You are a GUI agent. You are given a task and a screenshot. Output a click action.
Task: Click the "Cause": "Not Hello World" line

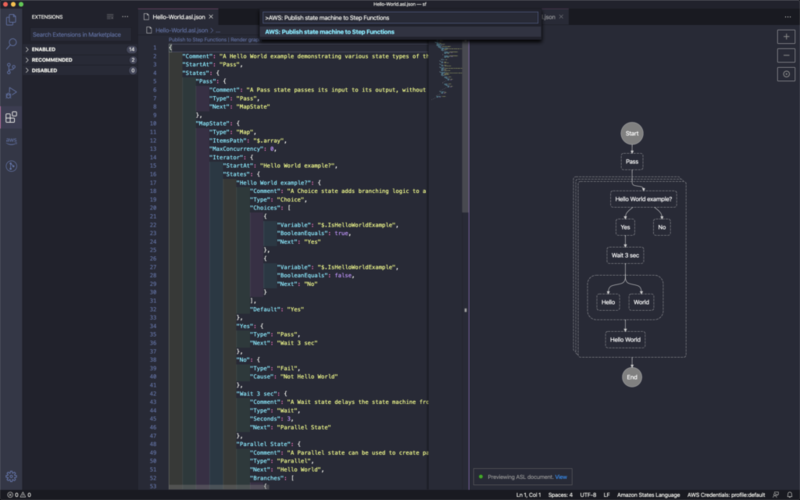293,377
